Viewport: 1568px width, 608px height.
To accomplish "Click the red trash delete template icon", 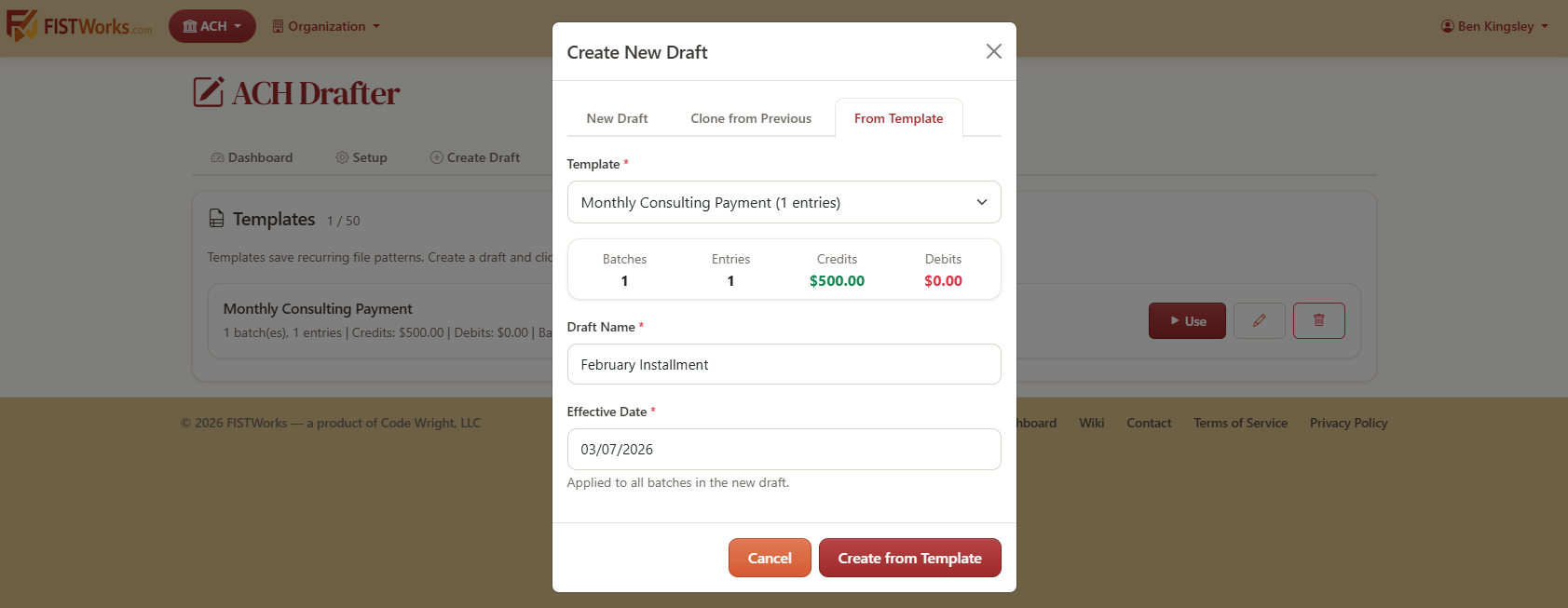I will [1318, 320].
